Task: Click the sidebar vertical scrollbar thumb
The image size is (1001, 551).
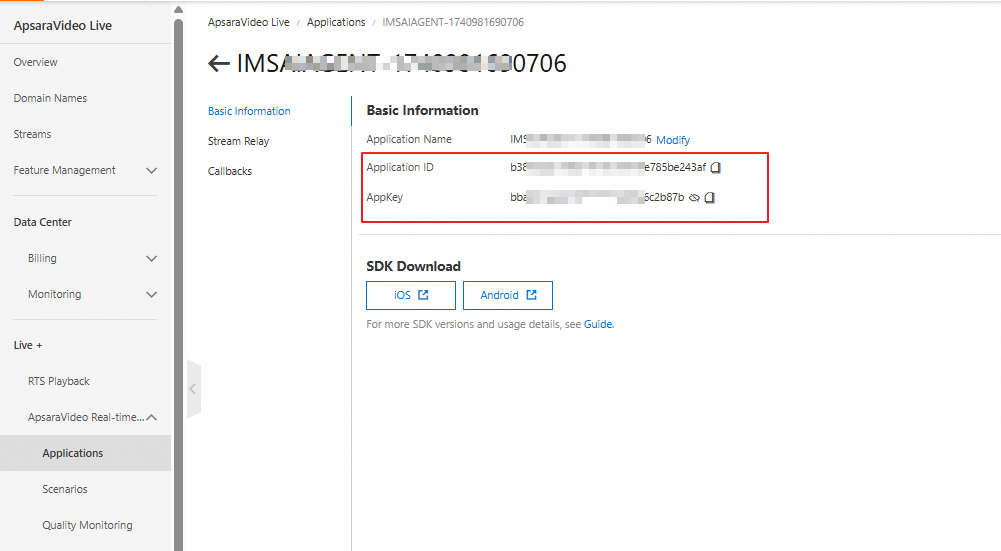Action: pyautogui.click(x=178, y=284)
